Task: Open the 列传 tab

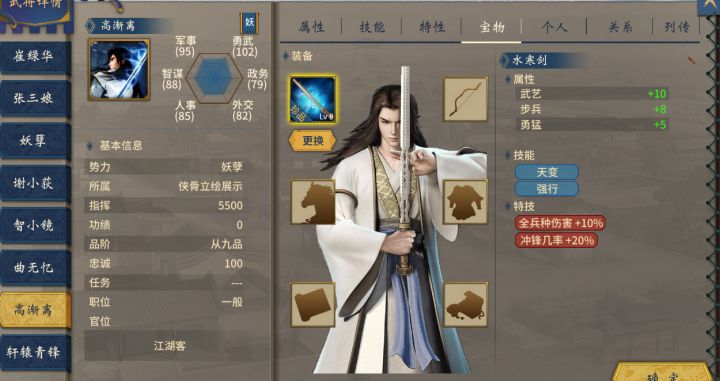Action: 677,28
